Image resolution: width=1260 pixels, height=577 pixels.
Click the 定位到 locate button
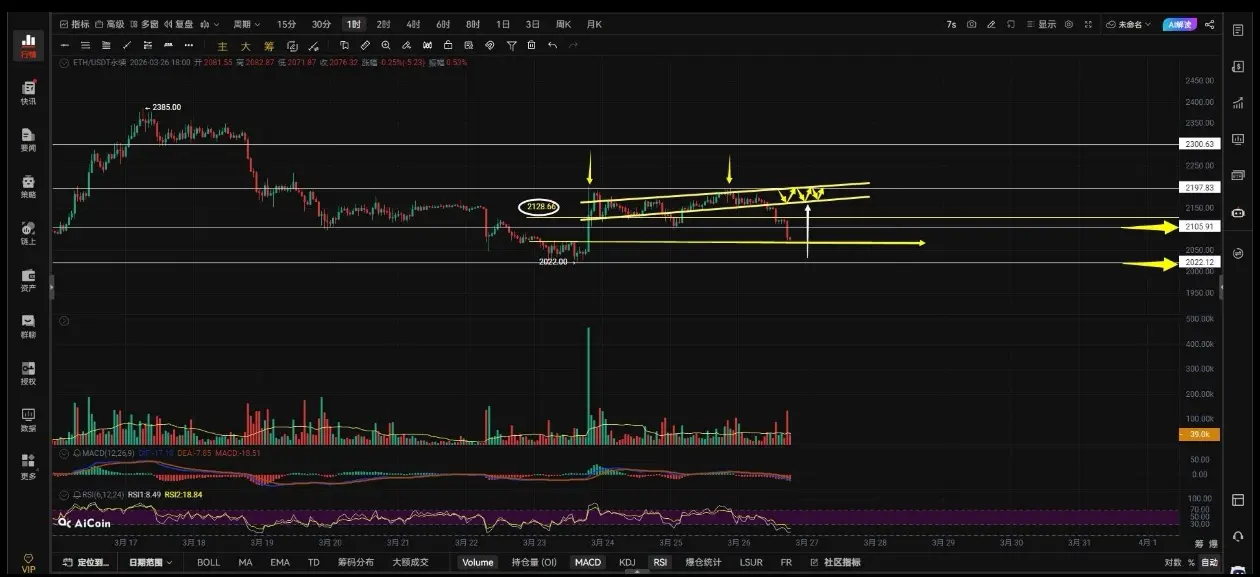pyautogui.click(x=84, y=562)
